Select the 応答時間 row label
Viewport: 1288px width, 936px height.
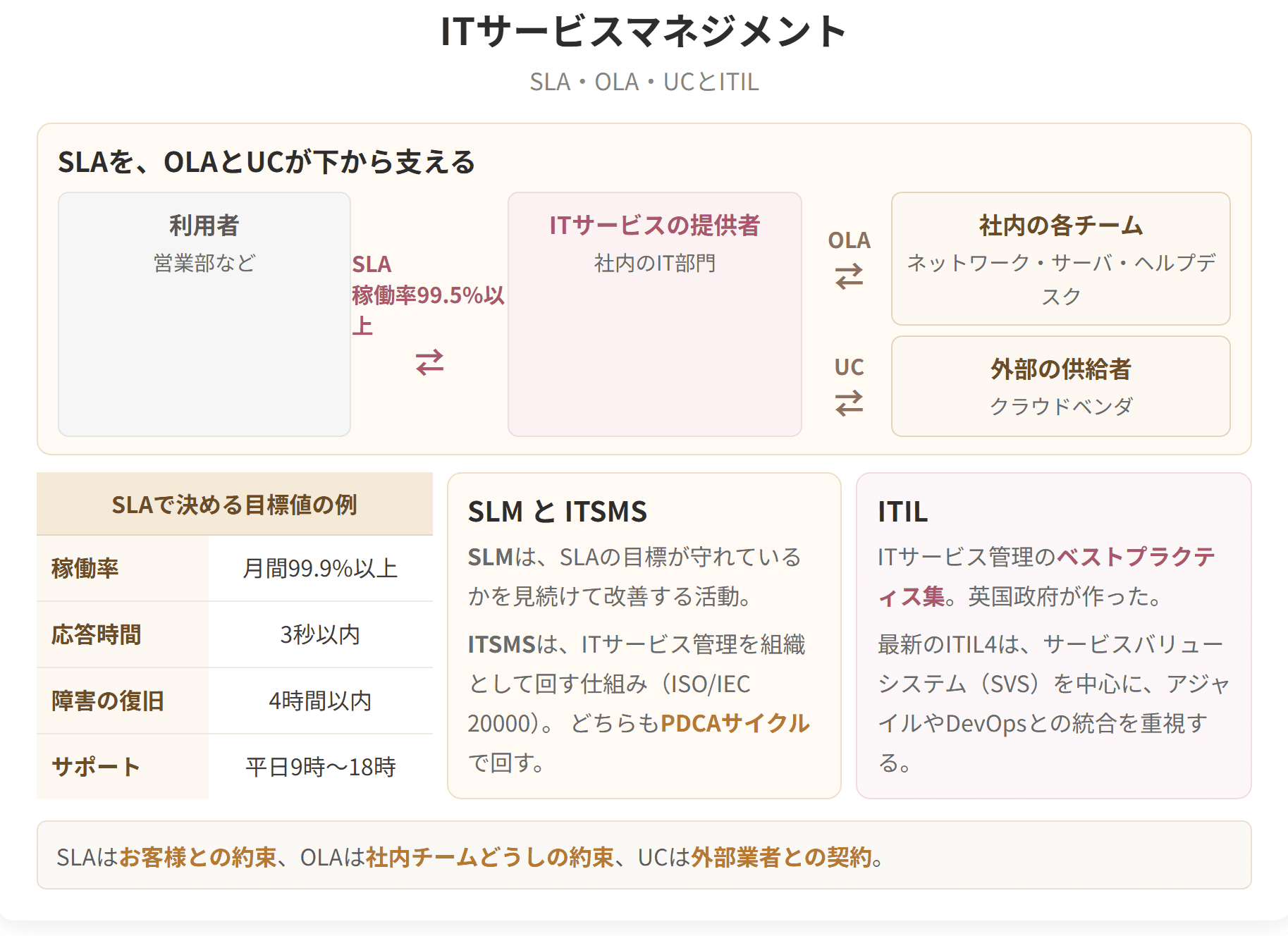pos(96,634)
